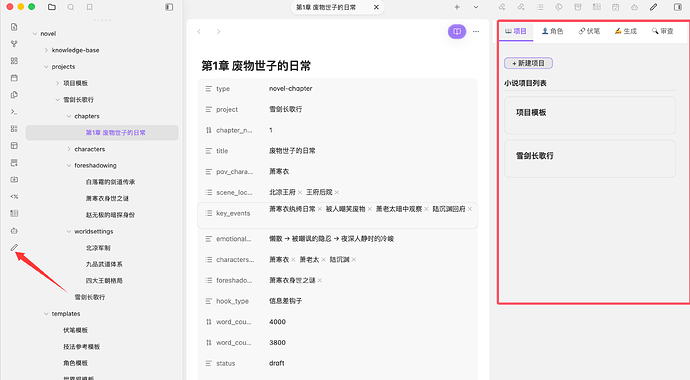Click the <% templater icon in ribbon
The width and height of the screenshot is (690, 380).
coord(14,197)
